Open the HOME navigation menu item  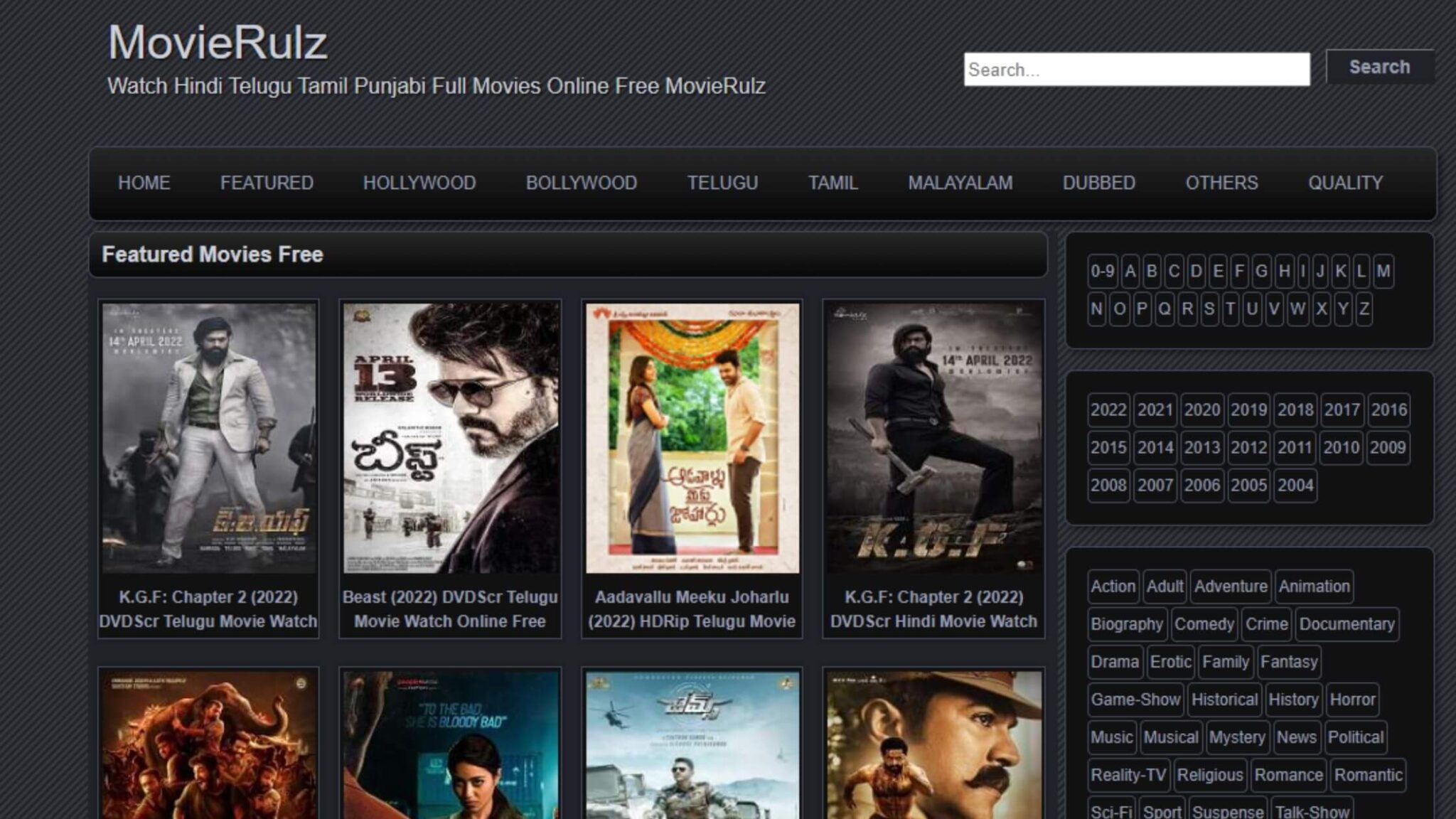click(144, 183)
